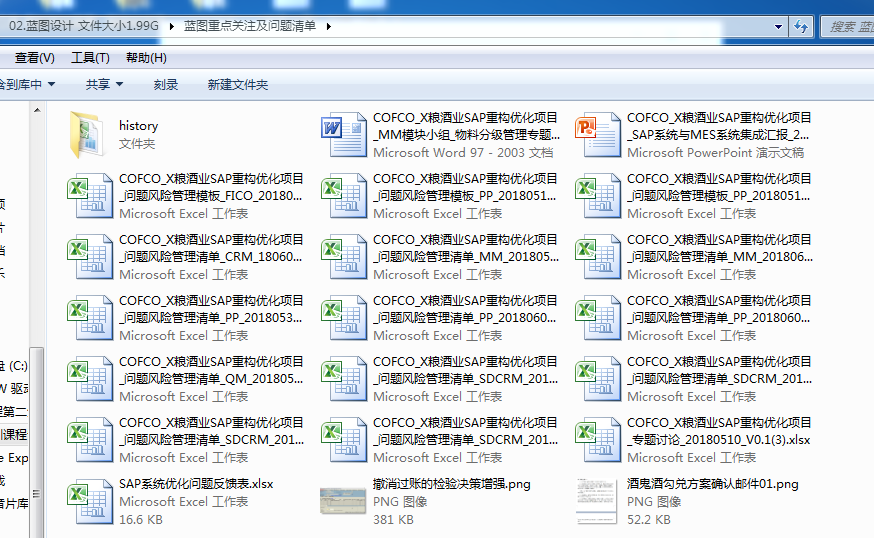This screenshot has height=538, width=874.
Task: Select the Excel icon for 问题风险管理清单_CRM_18060
Action: (x=90, y=256)
